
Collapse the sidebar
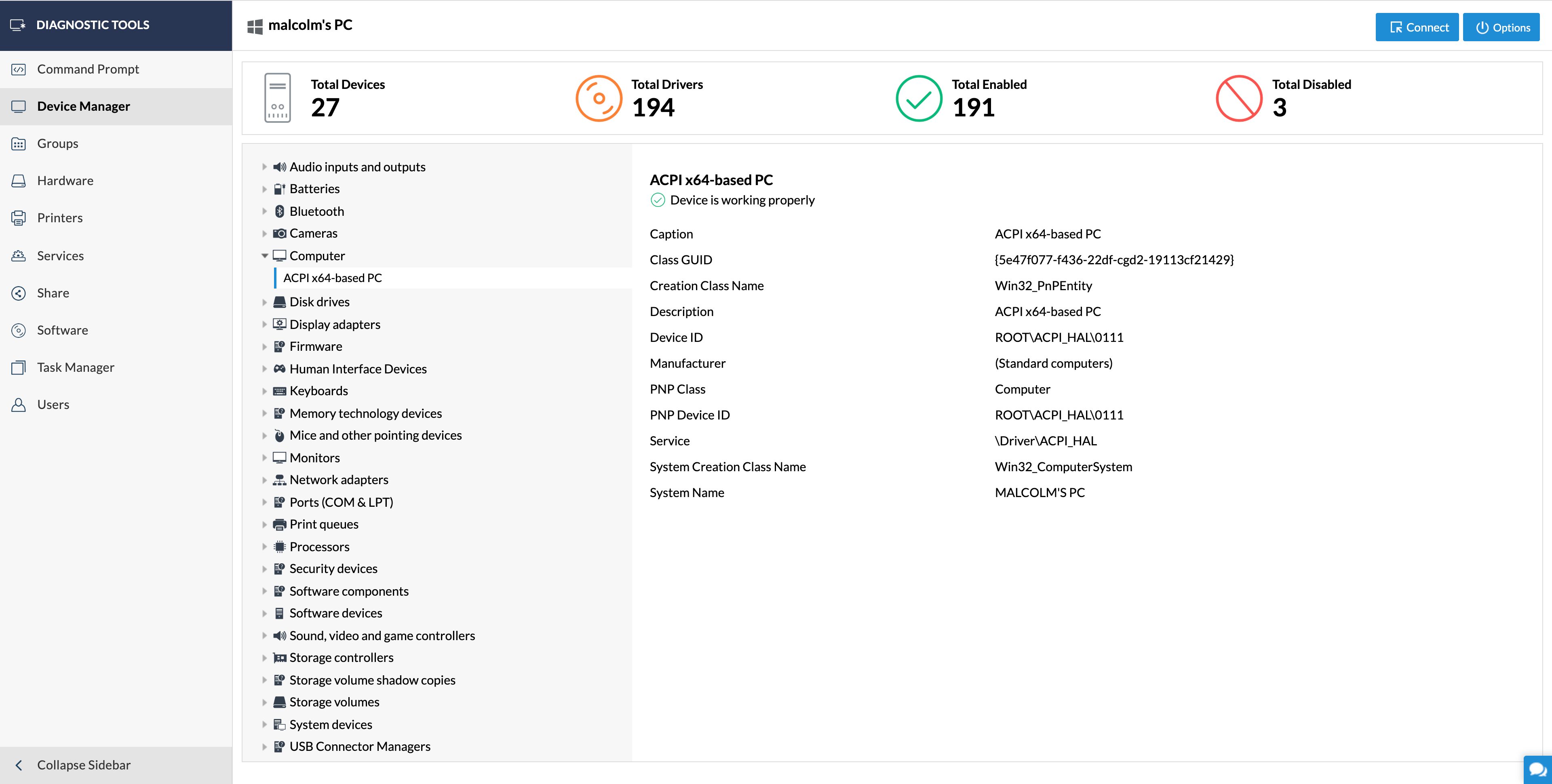pos(84,765)
